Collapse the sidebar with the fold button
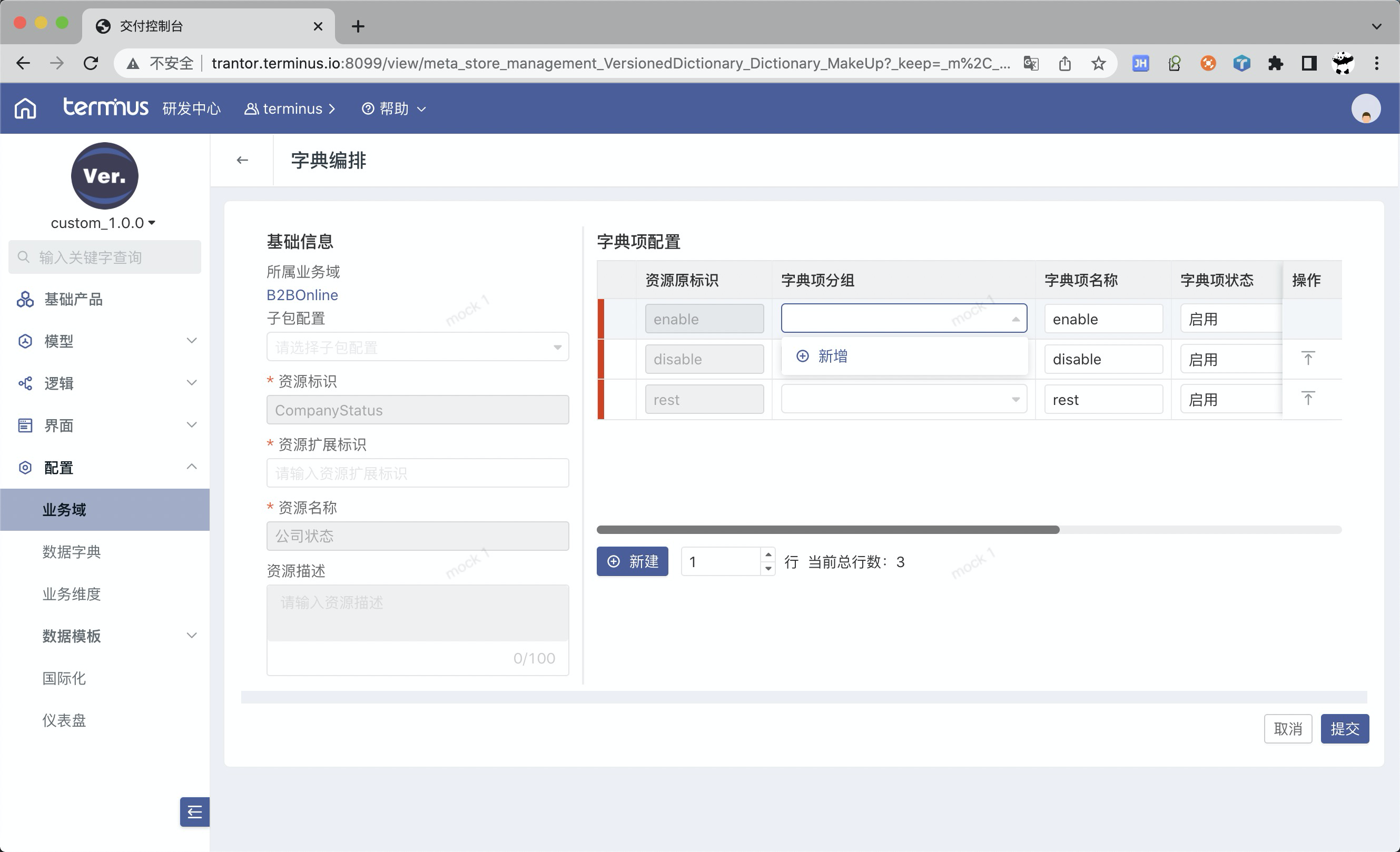Viewport: 1400px width, 852px height. pos(195,811)
